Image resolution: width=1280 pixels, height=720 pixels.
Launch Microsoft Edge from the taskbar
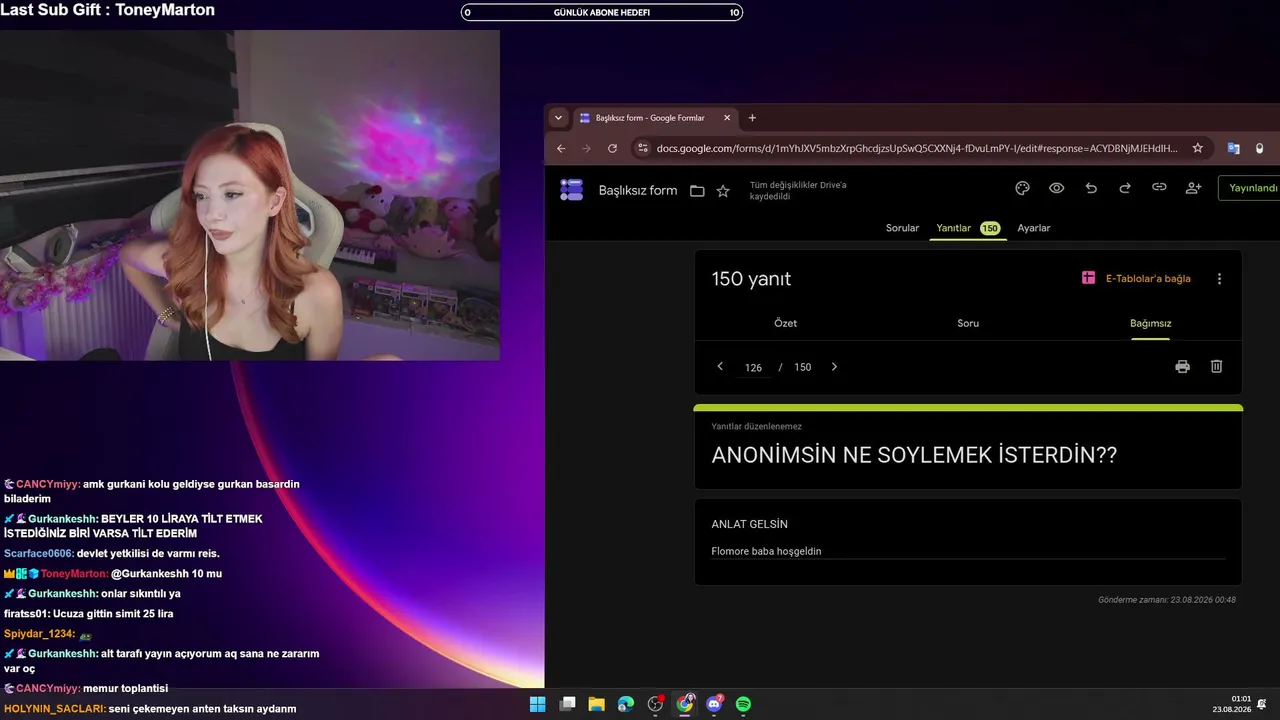626,704
